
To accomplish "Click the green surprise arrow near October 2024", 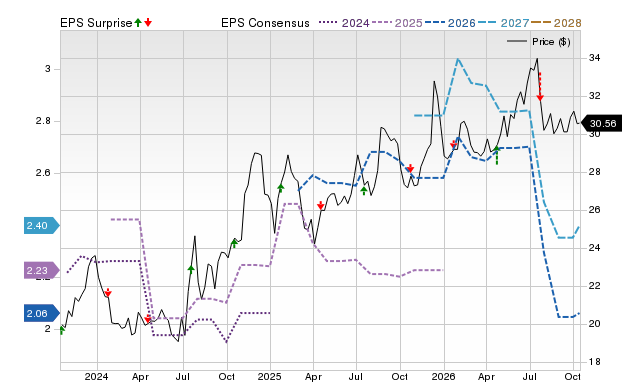I will pyautogui.click(x=234, y=243).
